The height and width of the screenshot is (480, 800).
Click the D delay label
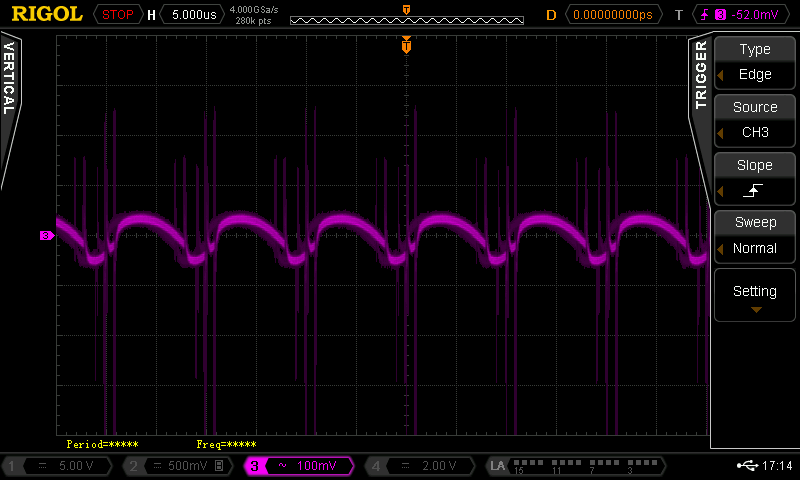coord(551,15)
